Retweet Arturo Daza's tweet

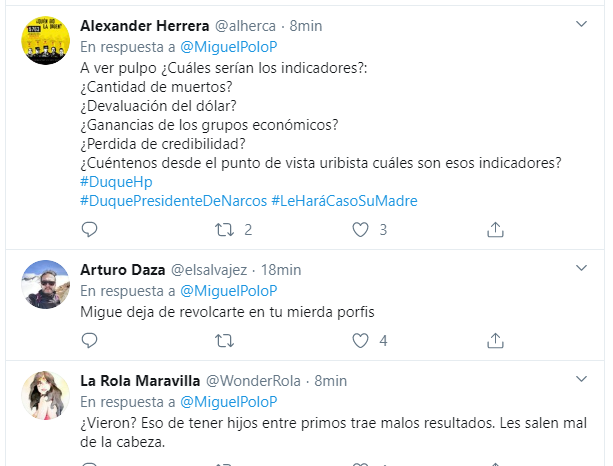tap(225, 341)
